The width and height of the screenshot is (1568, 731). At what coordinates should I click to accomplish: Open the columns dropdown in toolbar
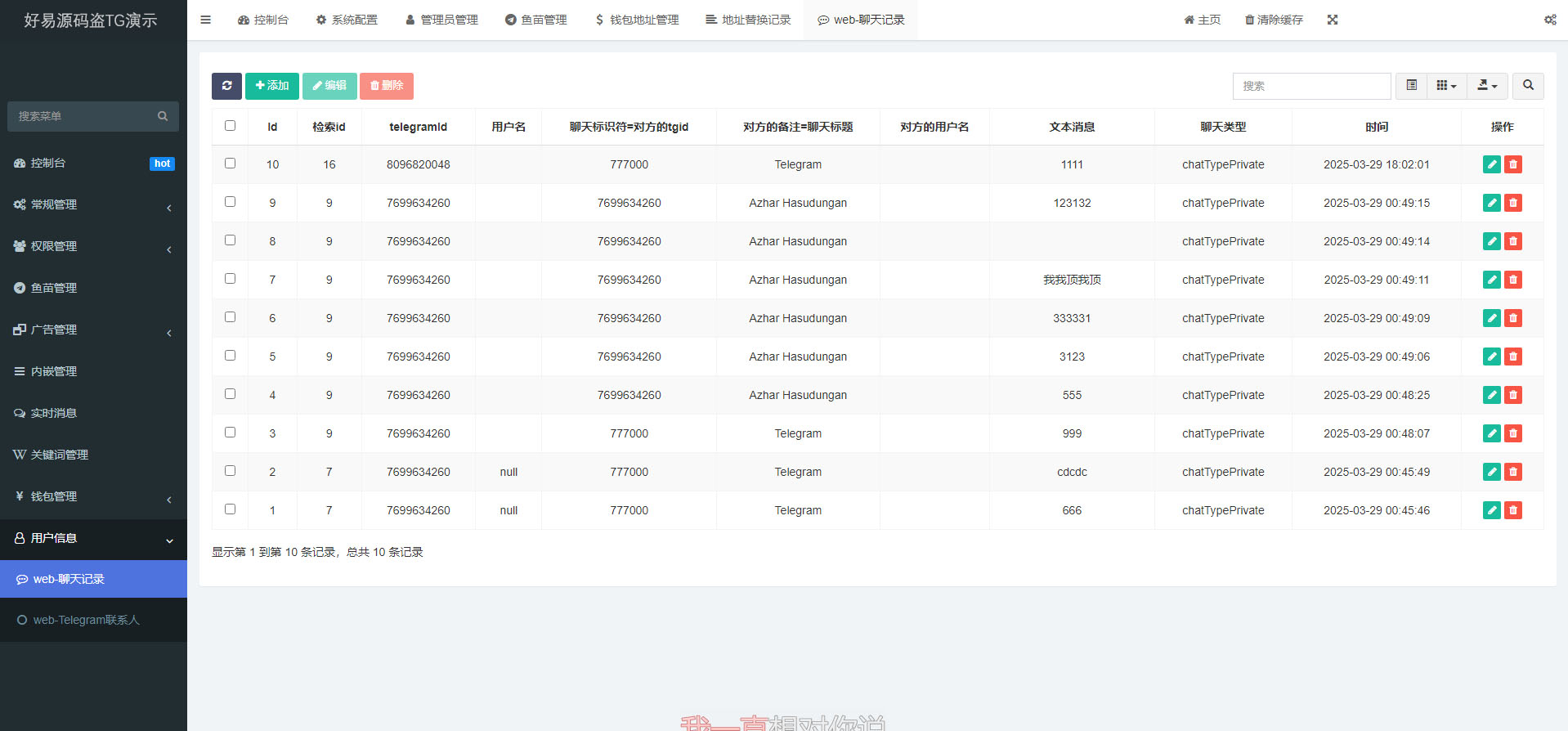click(1446, 86)
